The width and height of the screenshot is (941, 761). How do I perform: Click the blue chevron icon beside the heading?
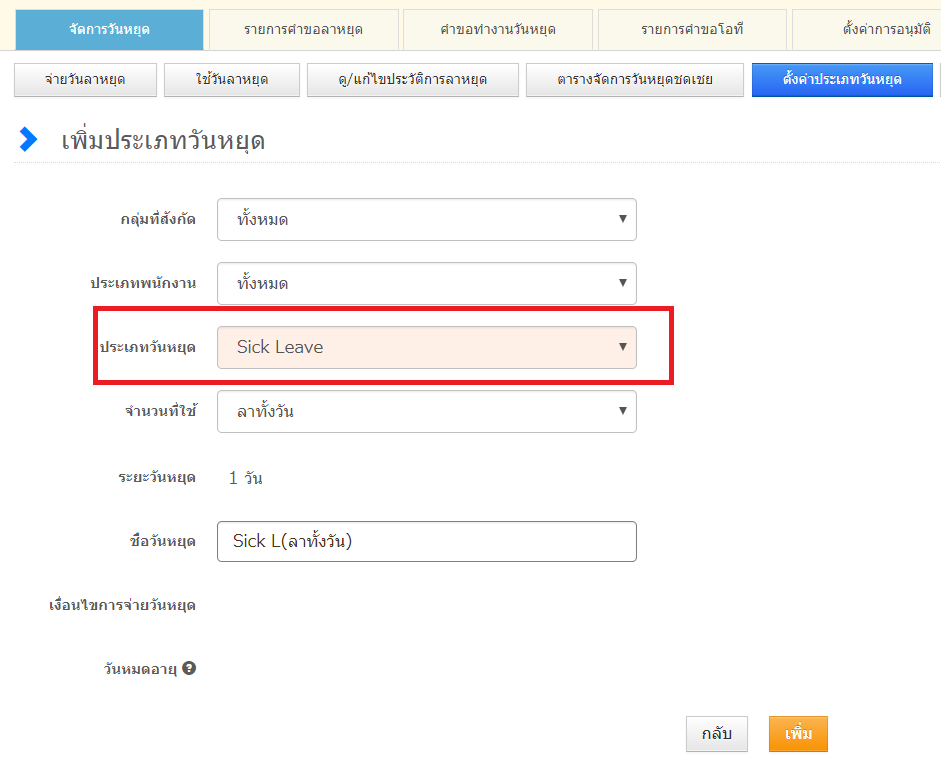coord(28,140)
